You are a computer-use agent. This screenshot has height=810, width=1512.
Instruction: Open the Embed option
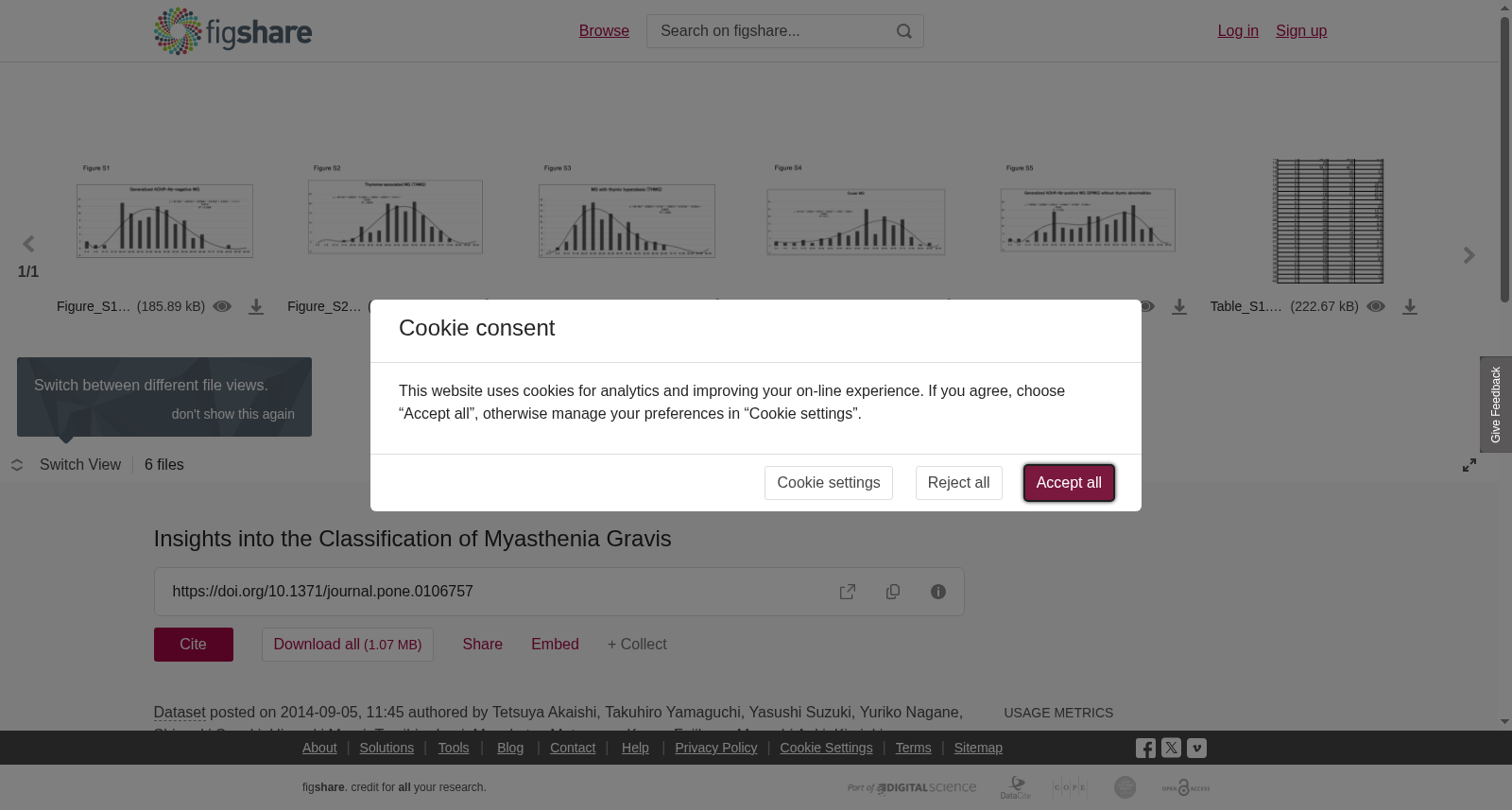click(555, 645)
